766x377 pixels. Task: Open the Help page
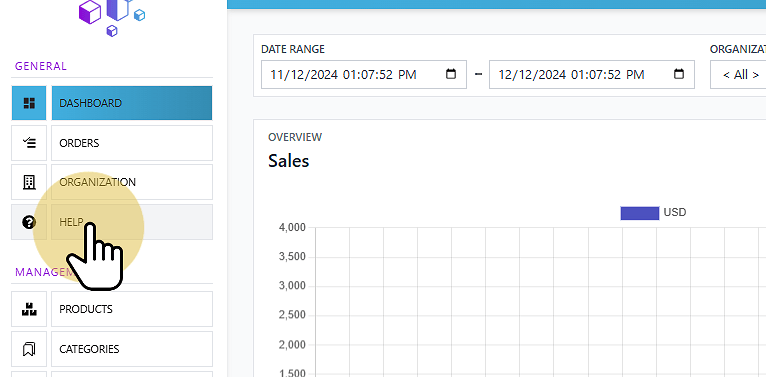[x=132, y=222]
